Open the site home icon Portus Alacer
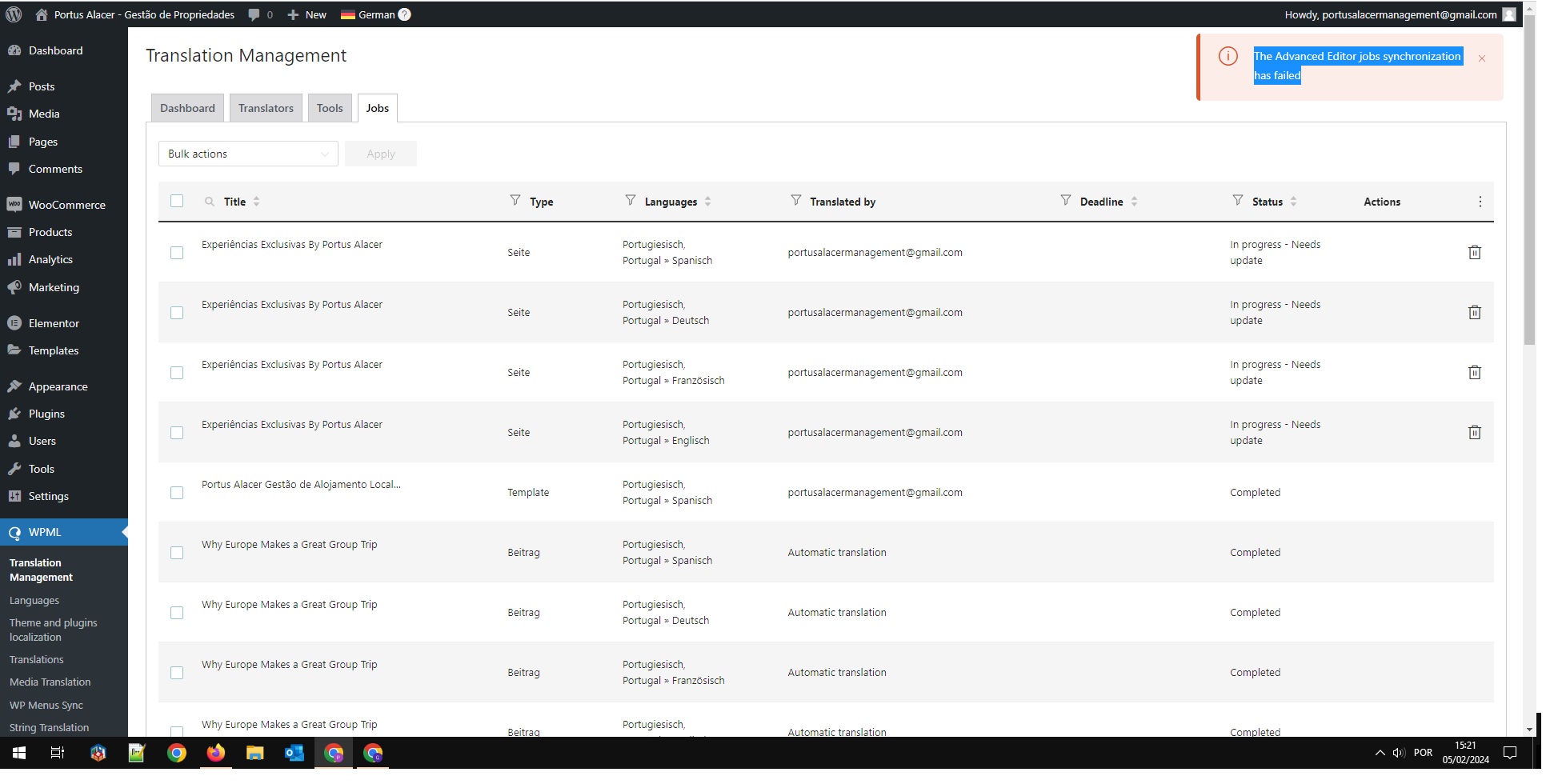 click(x=42, y=14)
